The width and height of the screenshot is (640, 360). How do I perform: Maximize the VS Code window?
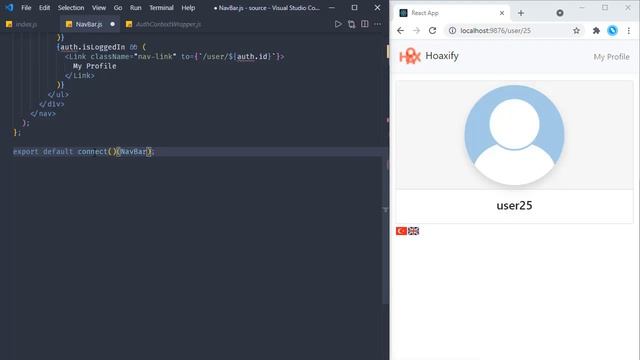(354, 7)
